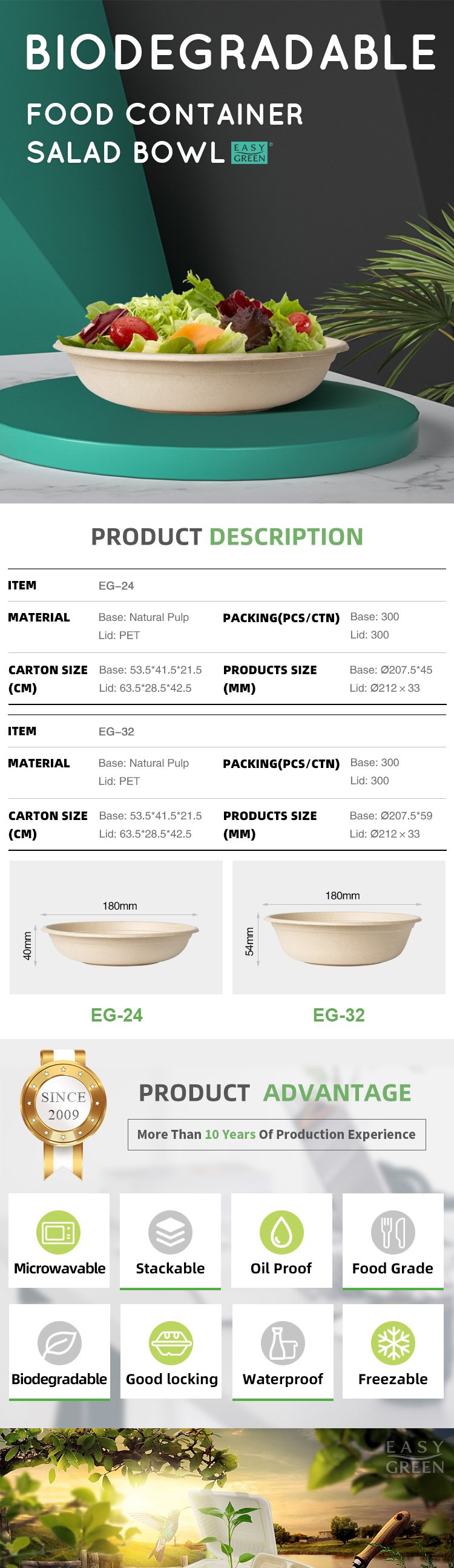Click the green EG-32 model label
The height and width of the screenshot is (1568, 454).
pos(339,1015)
